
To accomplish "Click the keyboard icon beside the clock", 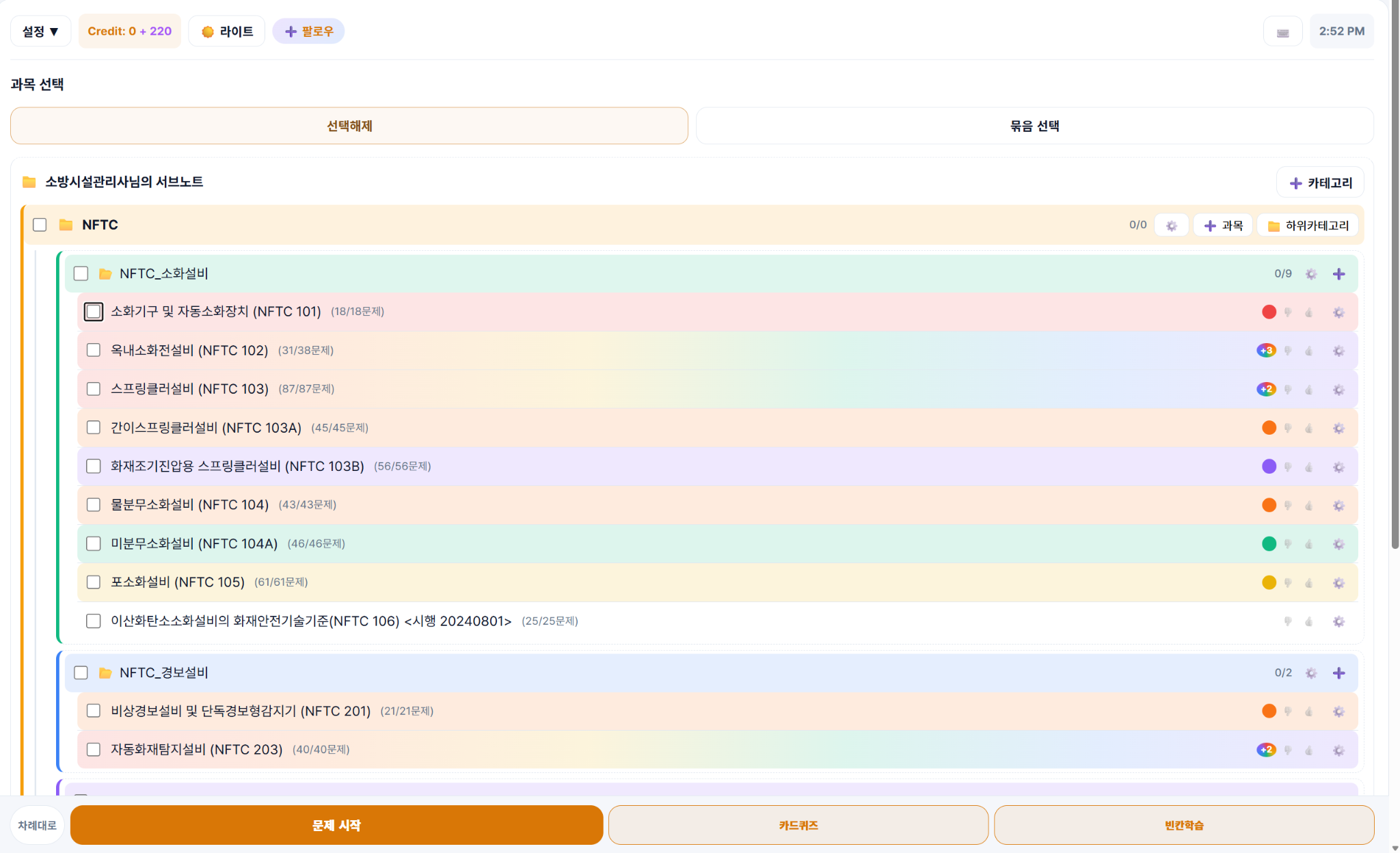I will pos(1283,32).
